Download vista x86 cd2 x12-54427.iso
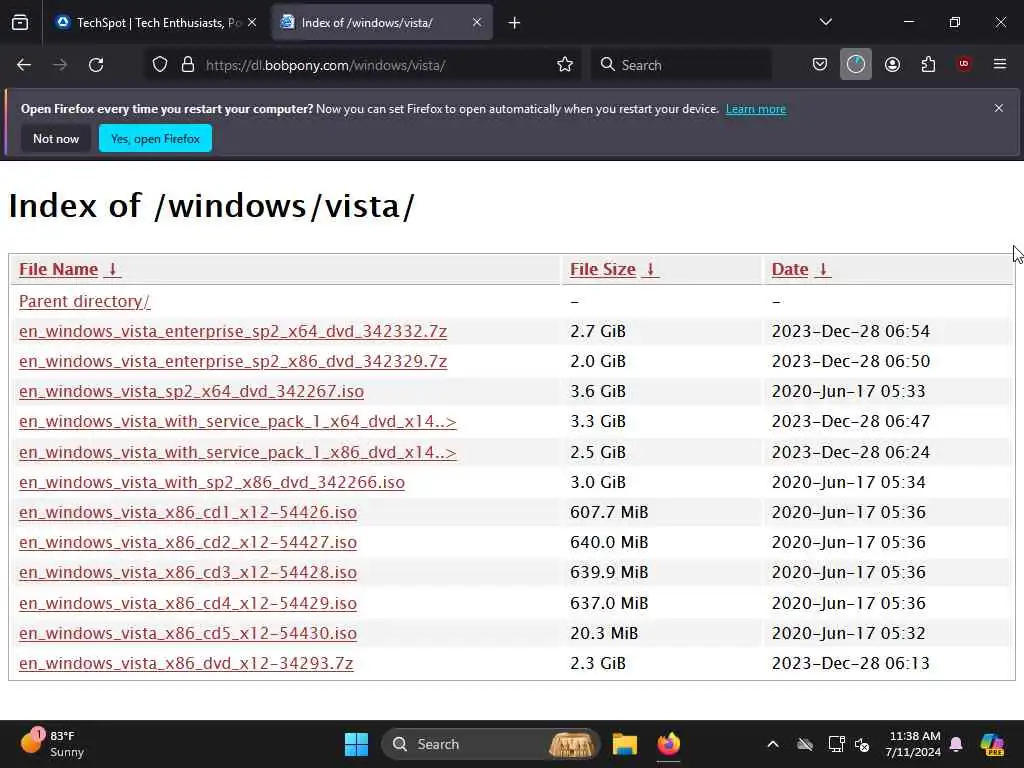 tap(188, 542)
